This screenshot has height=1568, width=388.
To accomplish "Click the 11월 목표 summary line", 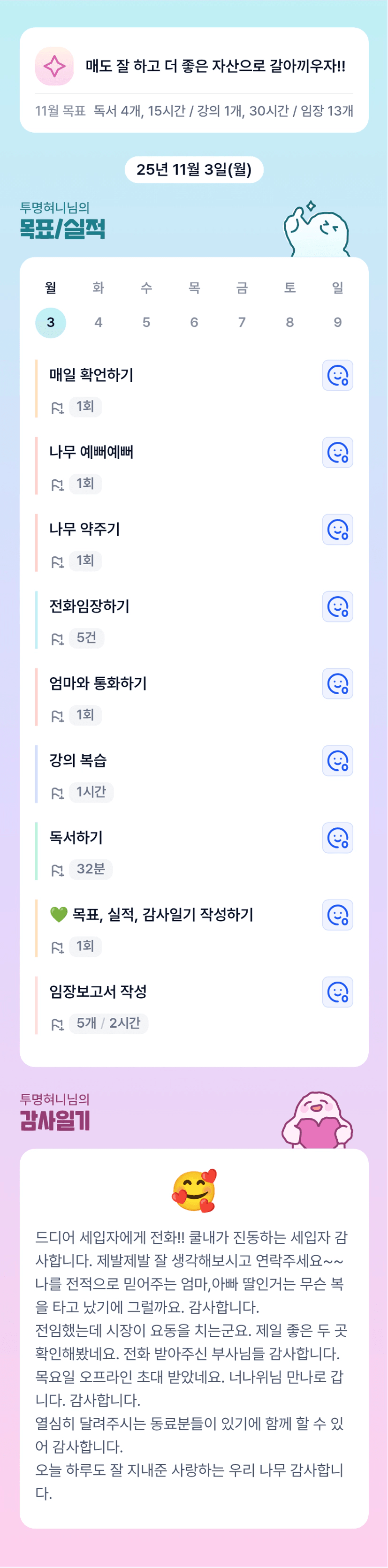I will click(194, 111).
